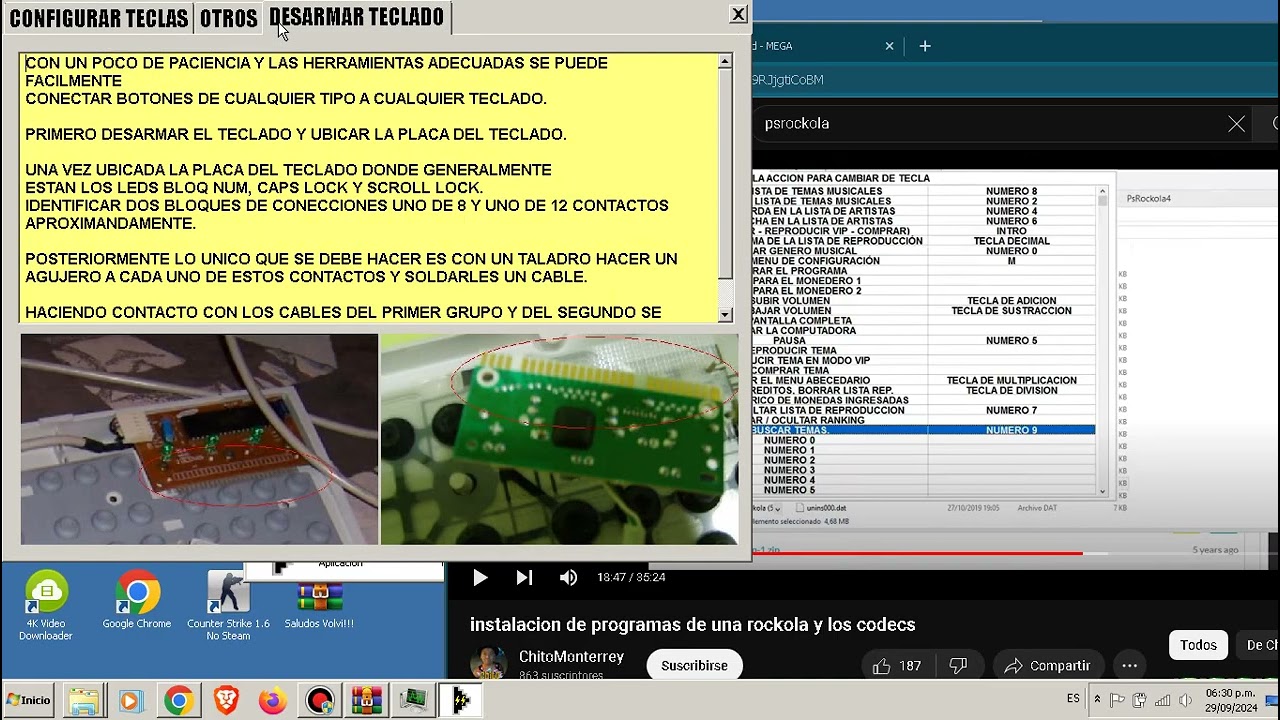The width and height of the screenshot is (1280, 720).
Task: Select the BAJAR VOLUMEN row in video
Action: [924, 311]
